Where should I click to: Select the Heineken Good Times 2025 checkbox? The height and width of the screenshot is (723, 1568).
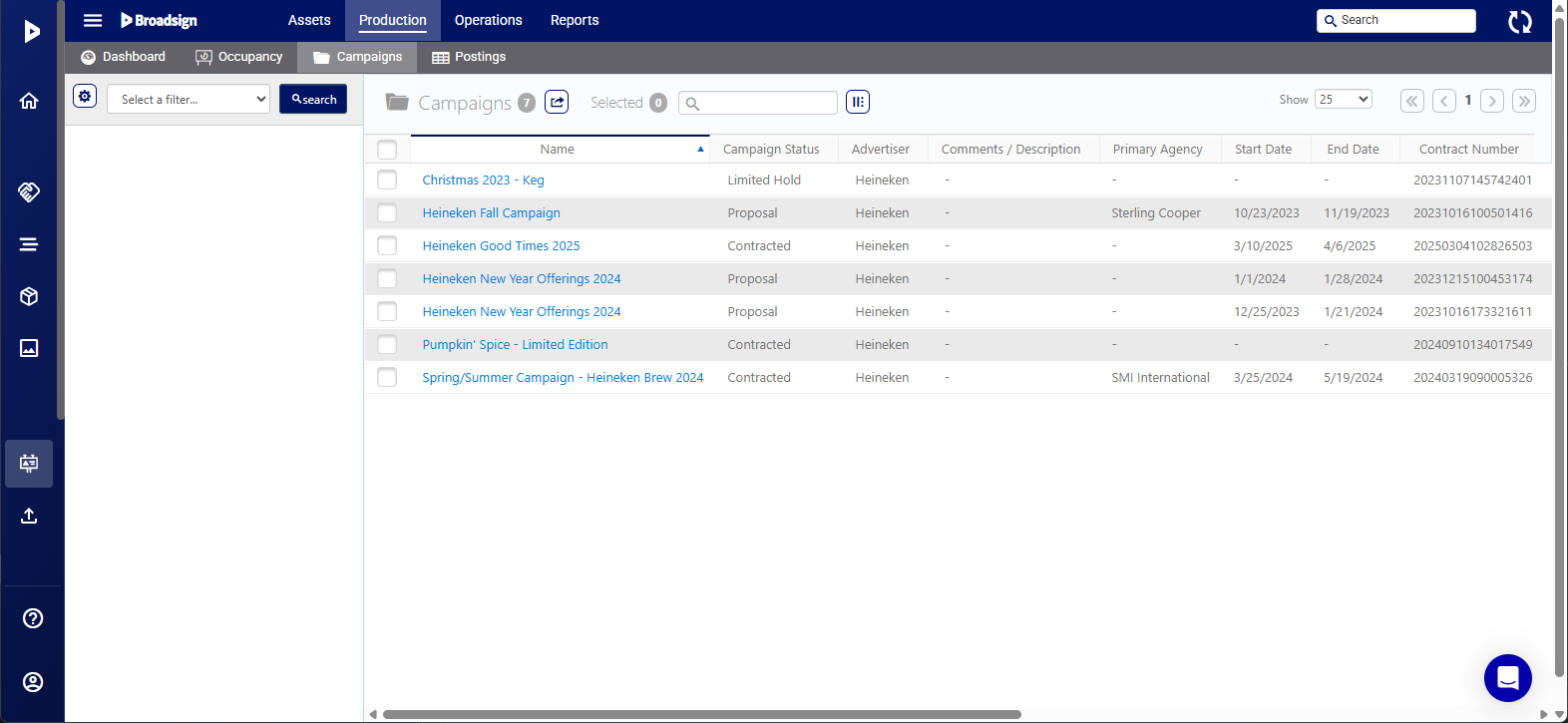pos(387,246)
